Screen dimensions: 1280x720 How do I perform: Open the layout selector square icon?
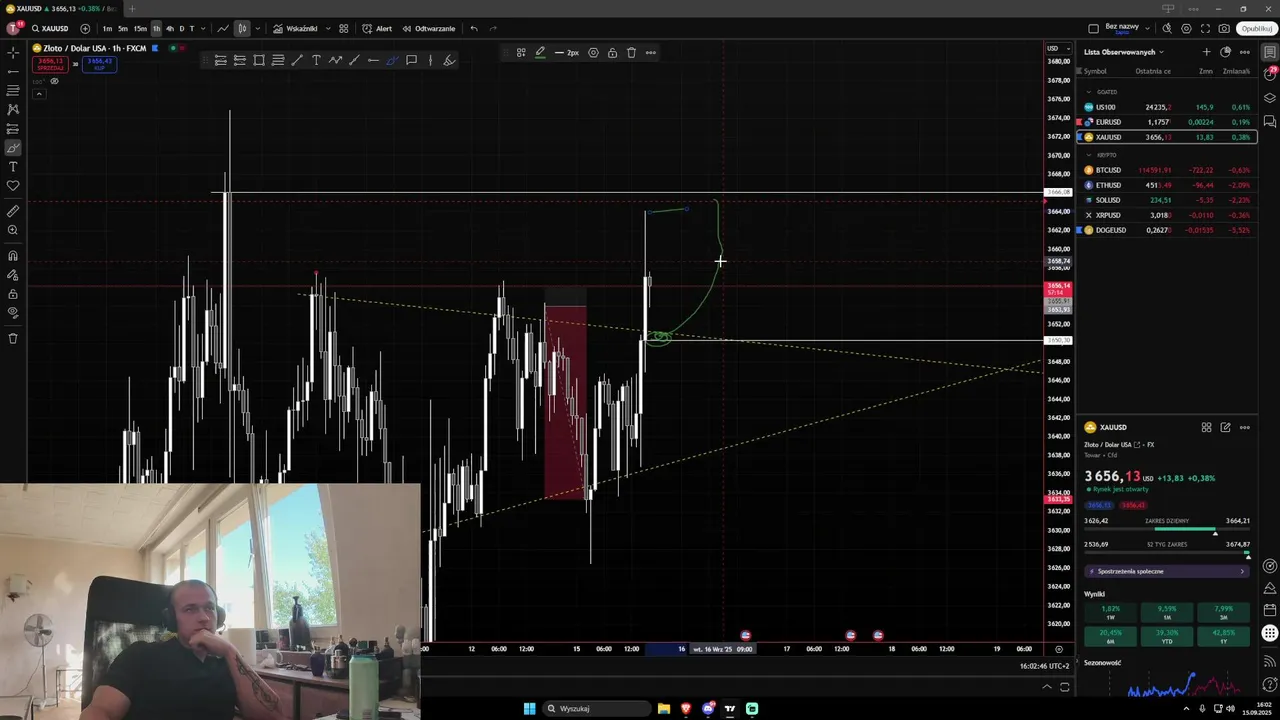pos(1093,28)
